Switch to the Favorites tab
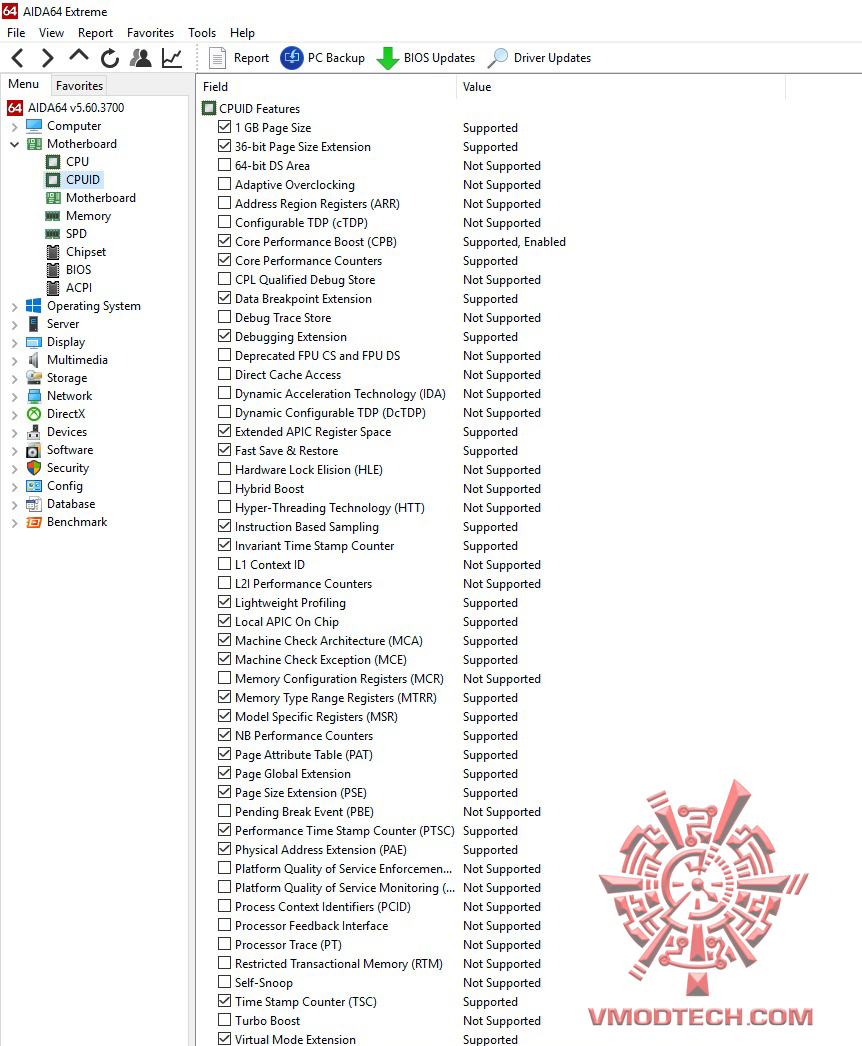Screen dimensions: 862x1046 [x=79, y=85]
